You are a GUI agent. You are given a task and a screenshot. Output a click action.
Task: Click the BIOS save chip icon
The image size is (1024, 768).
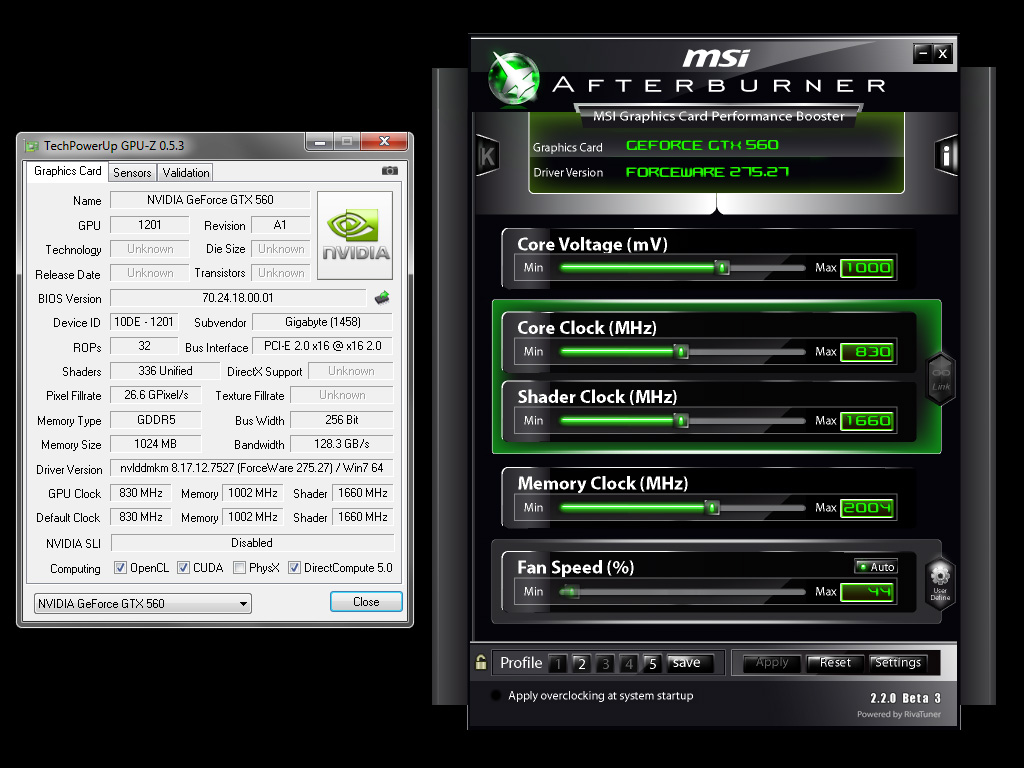382,298
